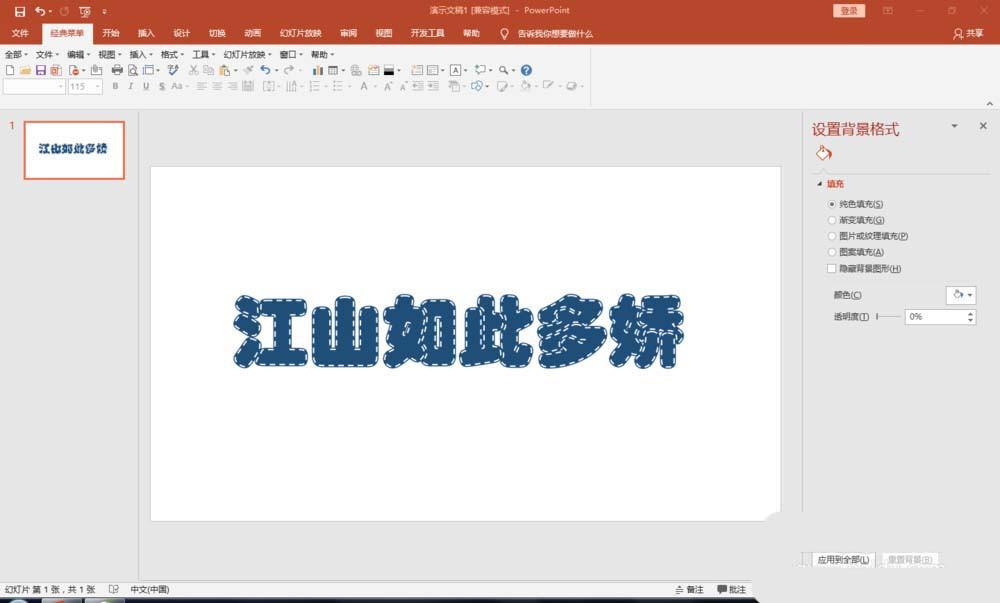Open the 颜色 color dropdown

[x=960, y=294]
